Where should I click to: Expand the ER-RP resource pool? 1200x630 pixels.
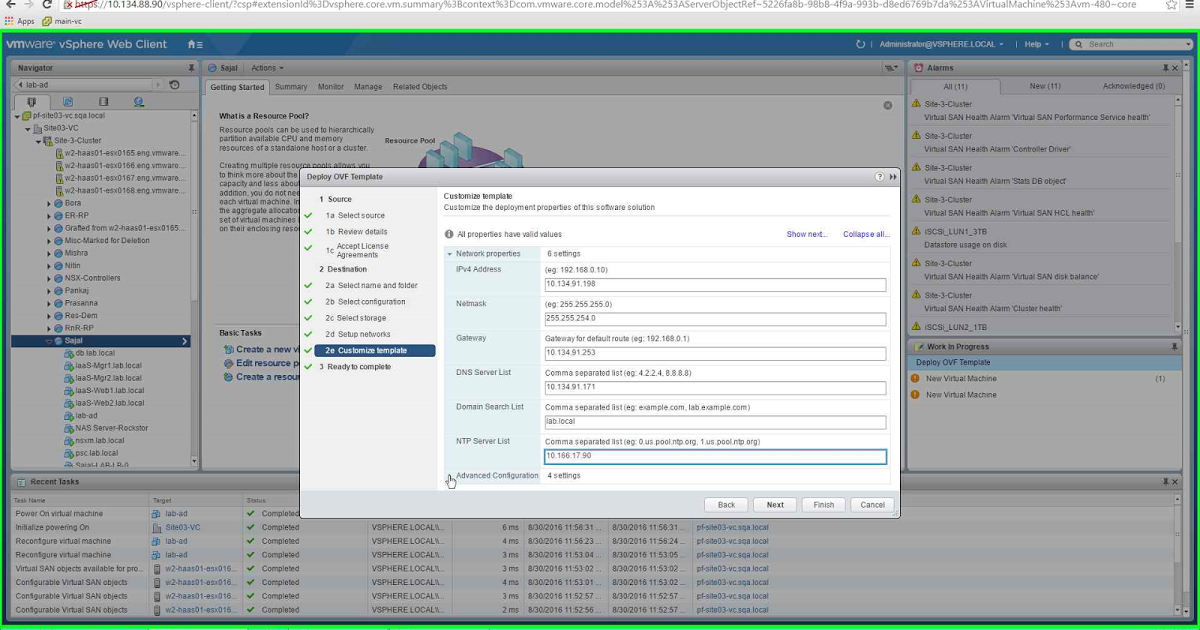click(49, 215)
